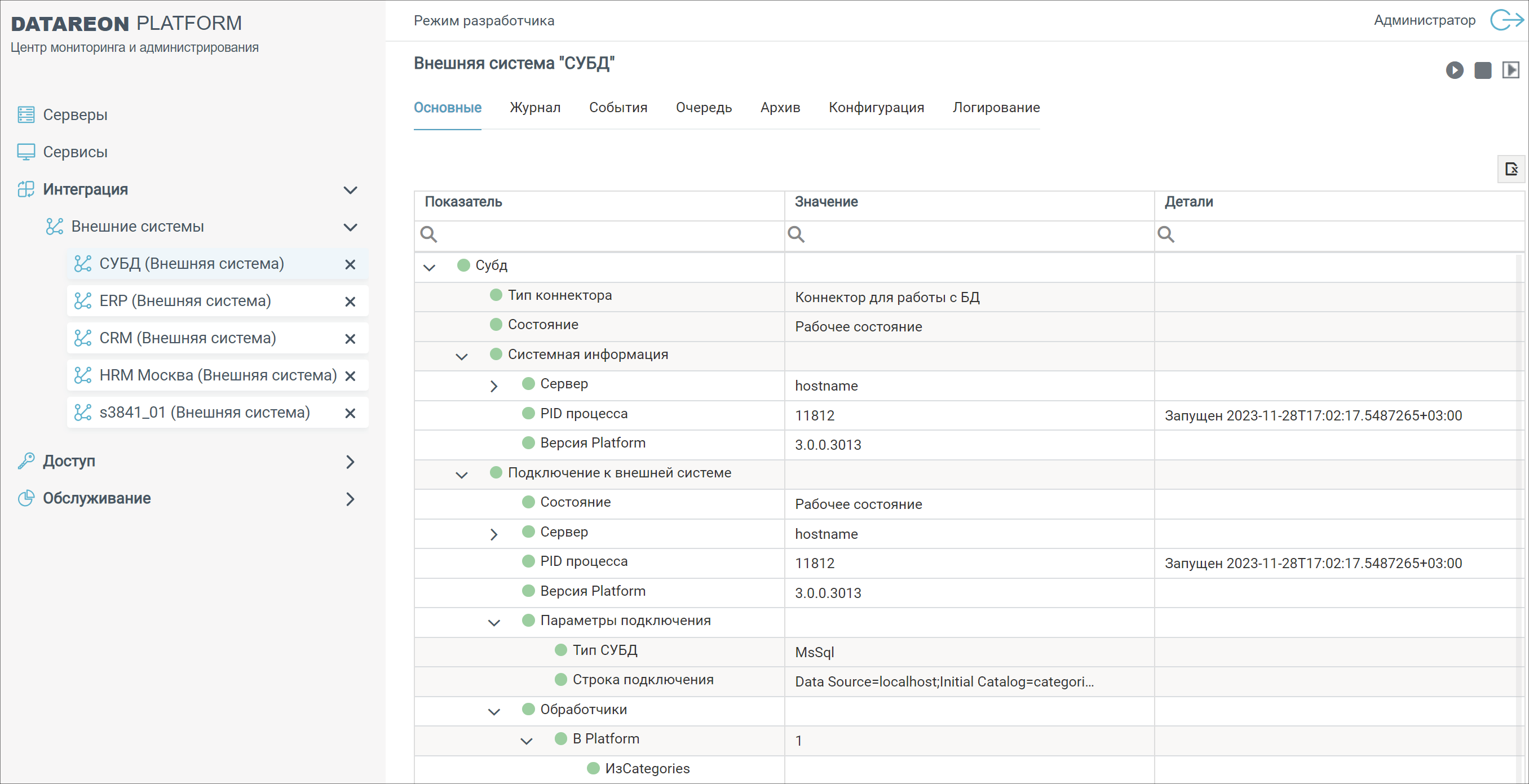Collapse the Обработчики tree node
Screen dimensions: 1529x784
[x=494, y=712]
